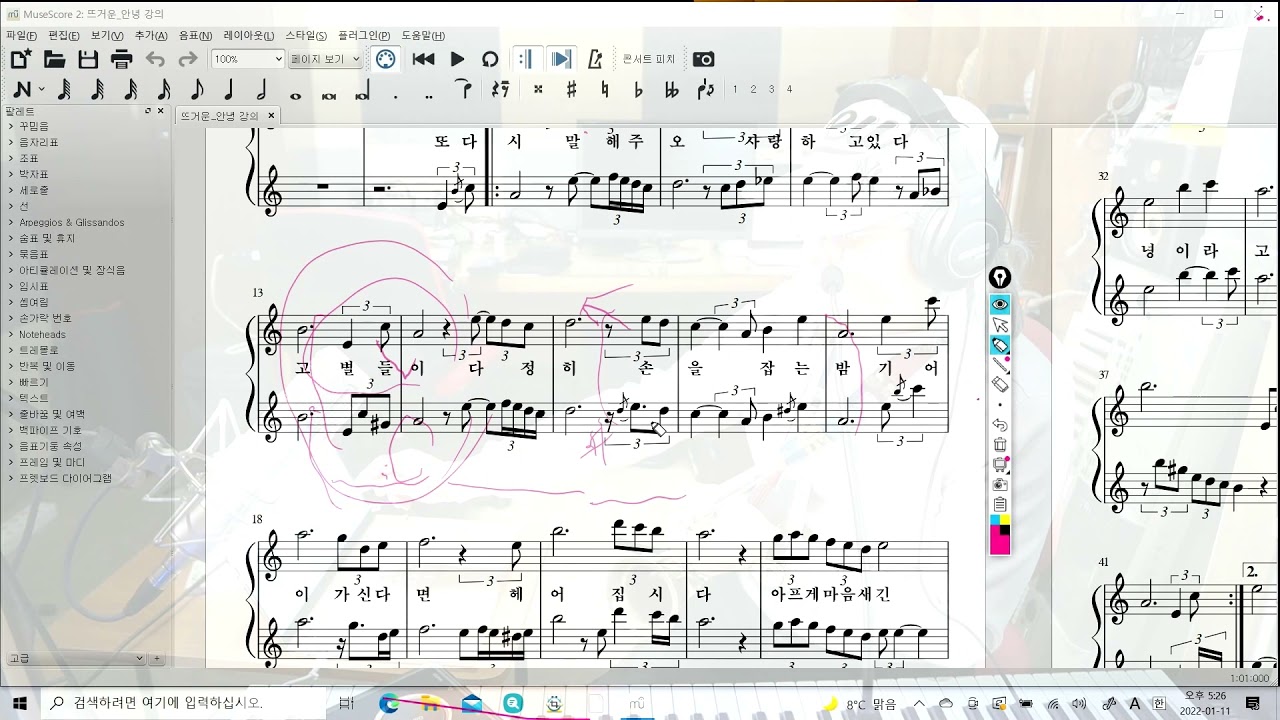Flip note stem direction
Viewport: 1280px width, 720px height.
(706, 90)
